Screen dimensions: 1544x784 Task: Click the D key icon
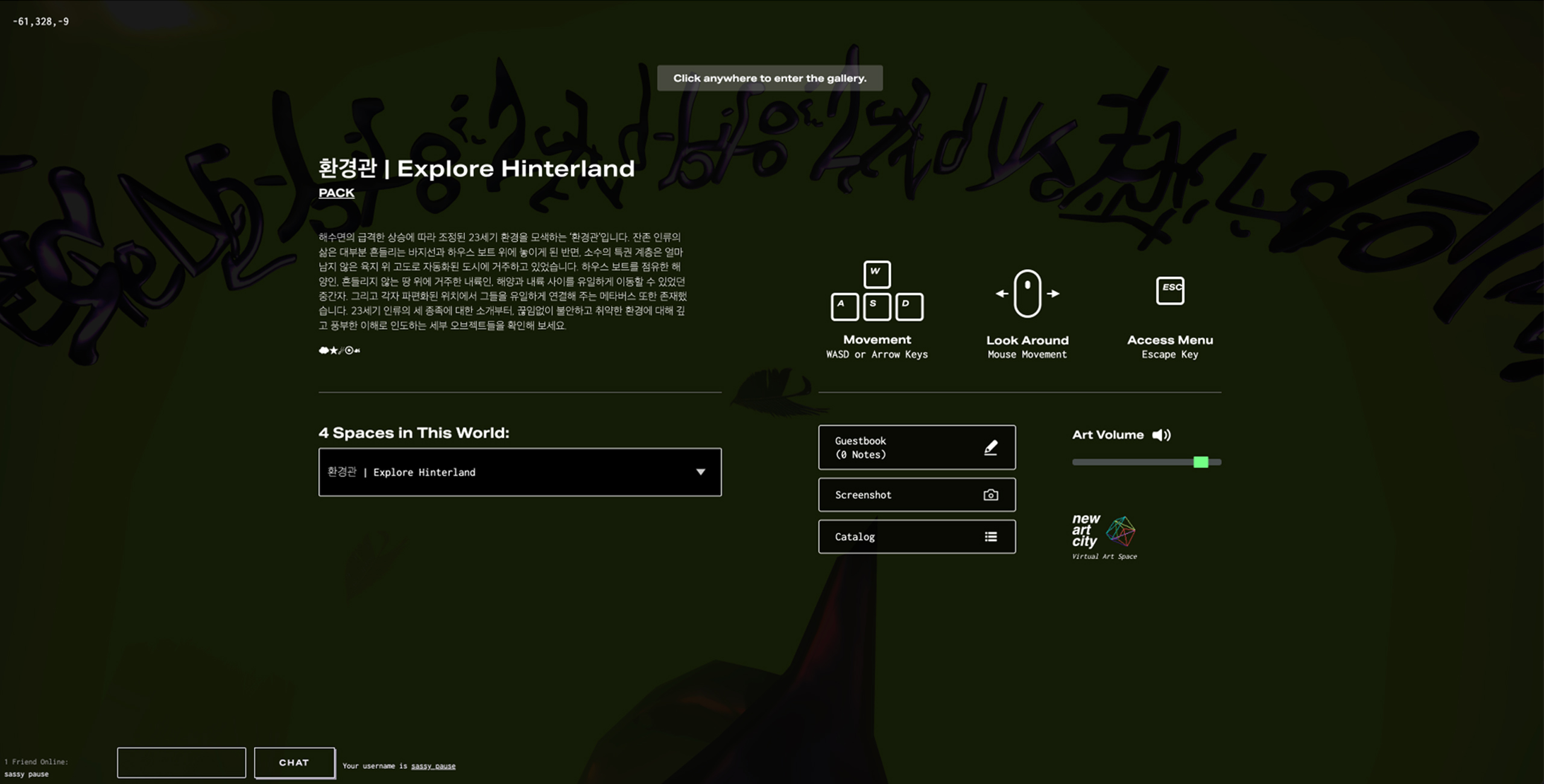[908, 306]
